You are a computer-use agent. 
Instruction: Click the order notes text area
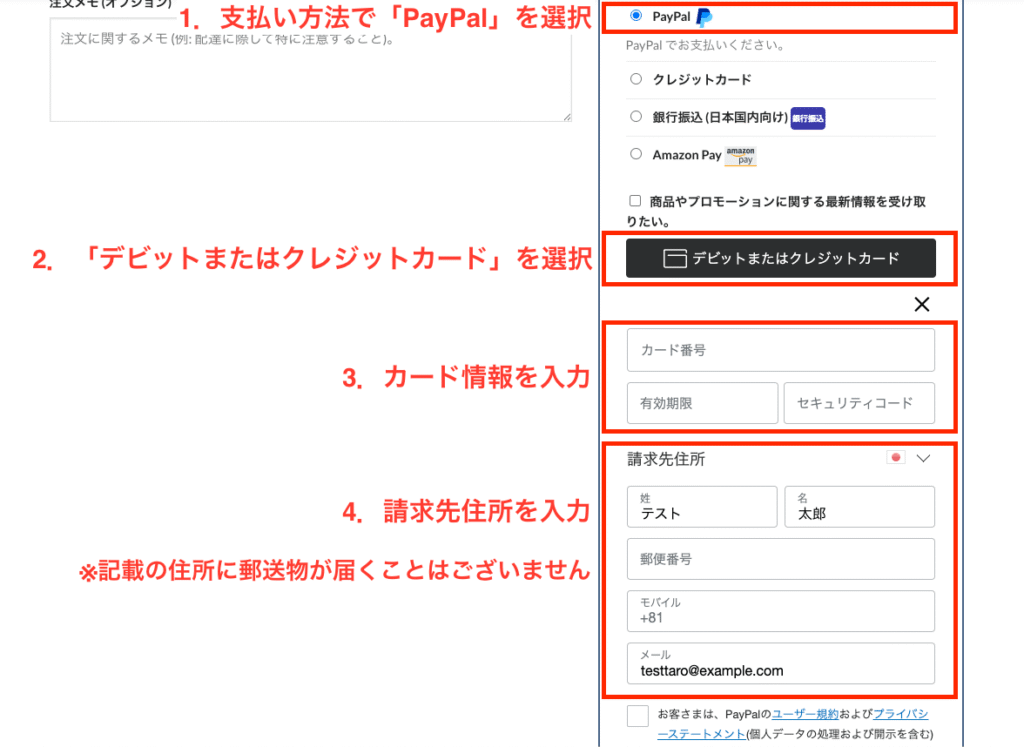pos(310,70)
